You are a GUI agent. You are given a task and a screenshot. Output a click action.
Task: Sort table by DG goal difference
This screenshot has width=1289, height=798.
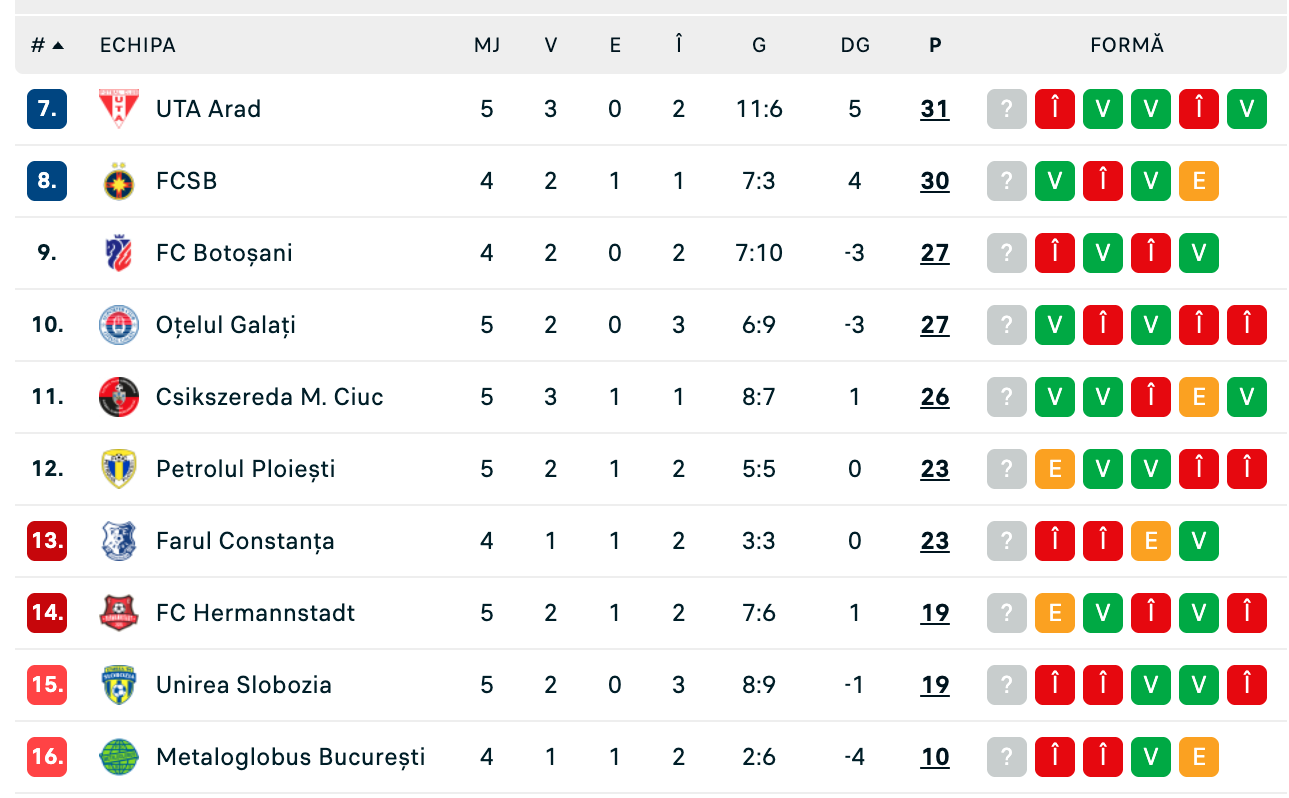[855, 45]
